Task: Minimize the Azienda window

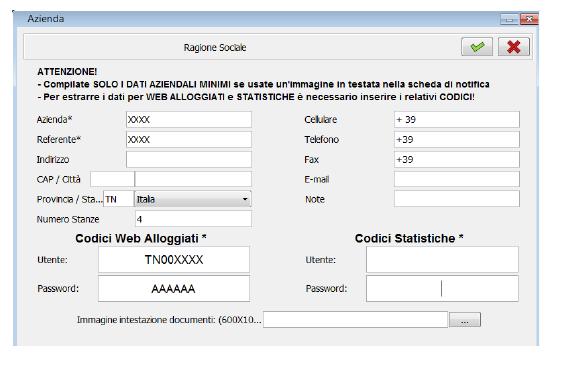Action: pos(509,19)
